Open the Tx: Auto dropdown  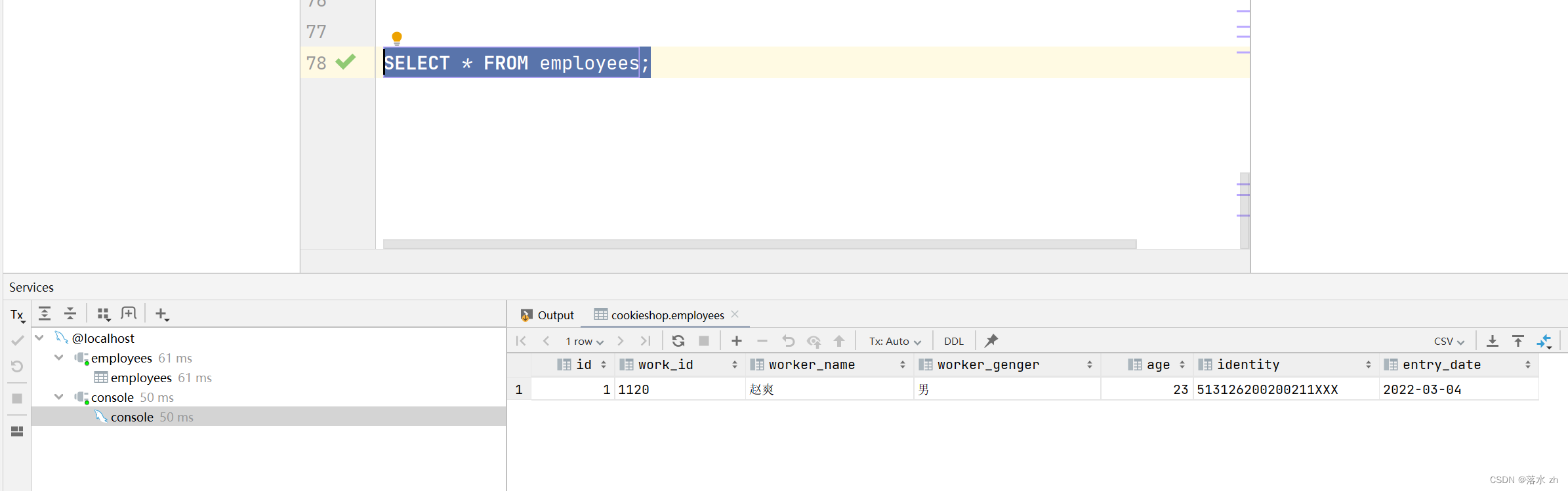[x=895, y=342]
